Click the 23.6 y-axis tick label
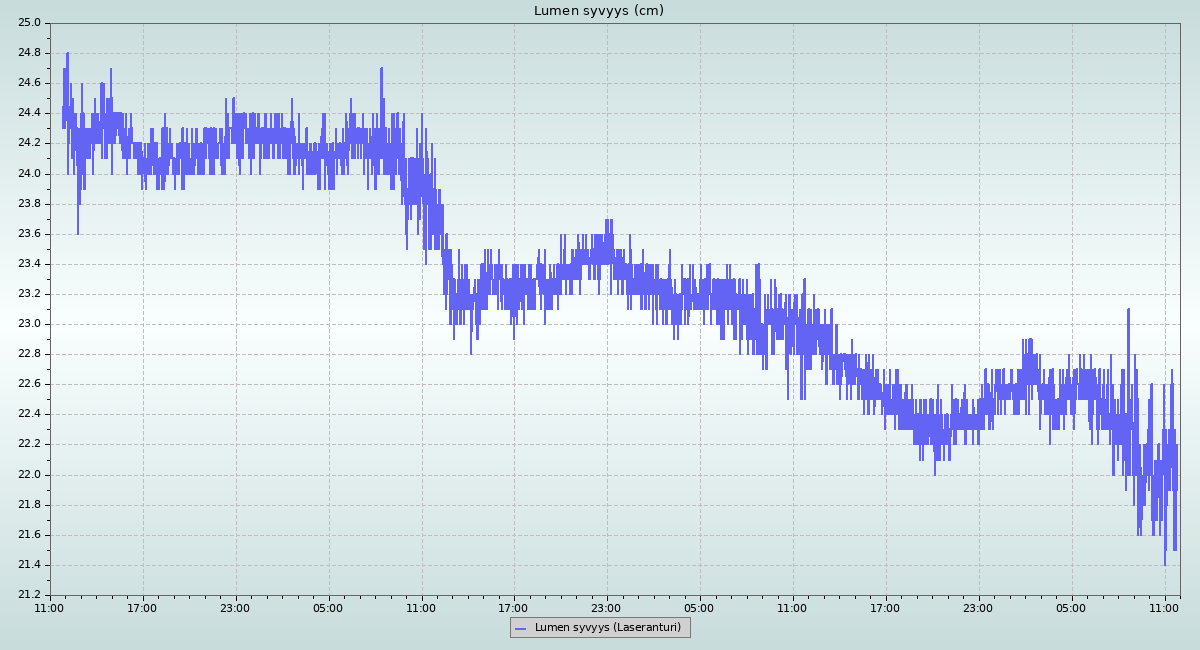The width and height of the screenshot is (1200, 650). 28,234
